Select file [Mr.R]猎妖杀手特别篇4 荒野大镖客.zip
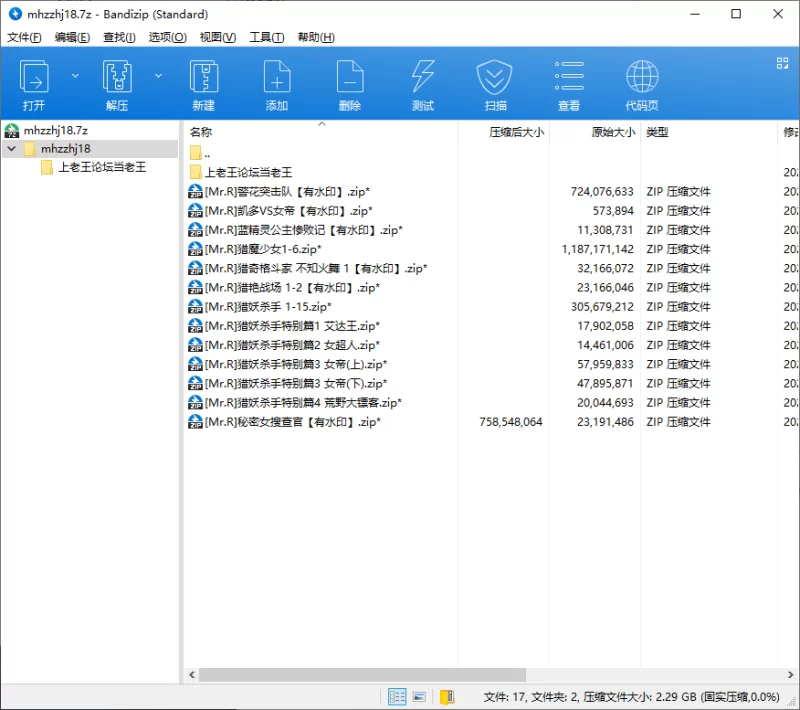The image size is (800, 710). click(x=303, y=403)
